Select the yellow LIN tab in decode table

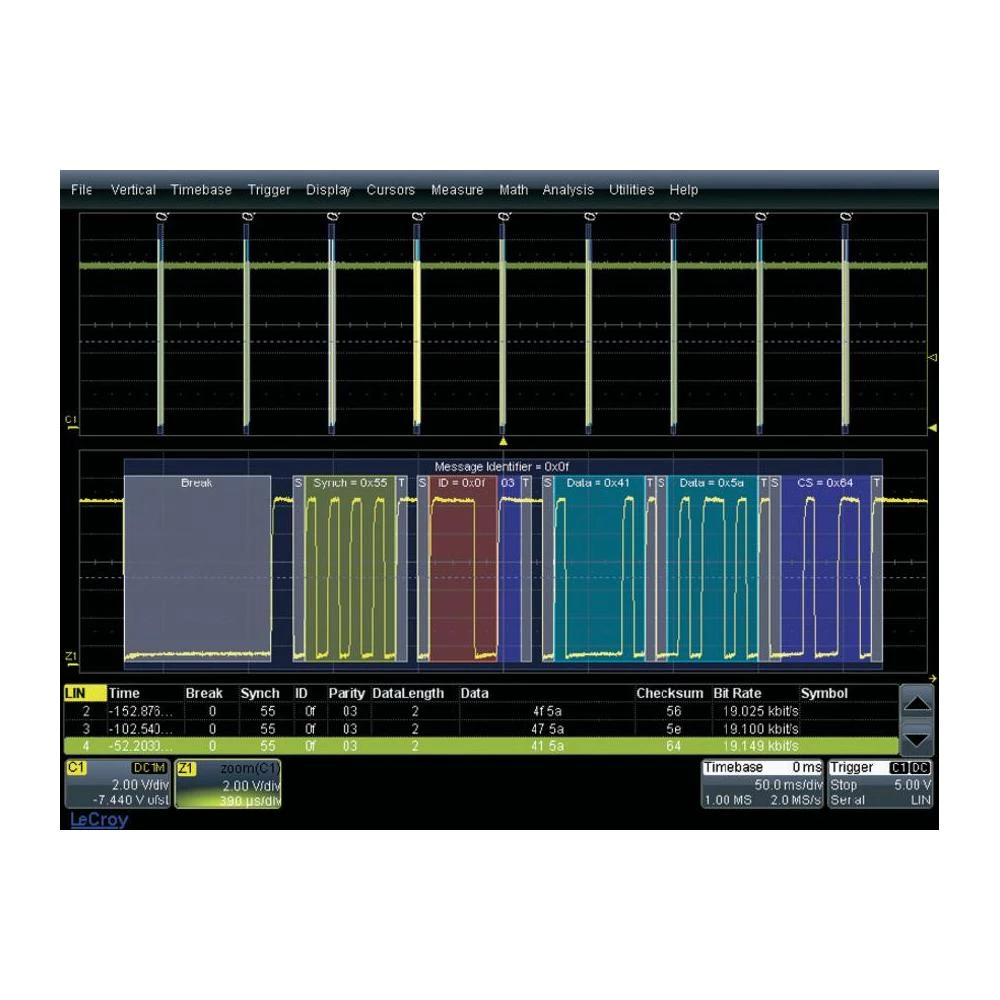(x=83, y=692)
